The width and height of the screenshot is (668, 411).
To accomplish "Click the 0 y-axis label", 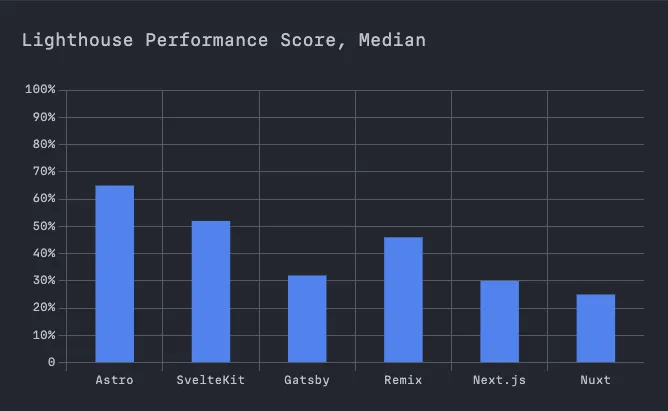I will pyautogui.click(x=52, y=362).
